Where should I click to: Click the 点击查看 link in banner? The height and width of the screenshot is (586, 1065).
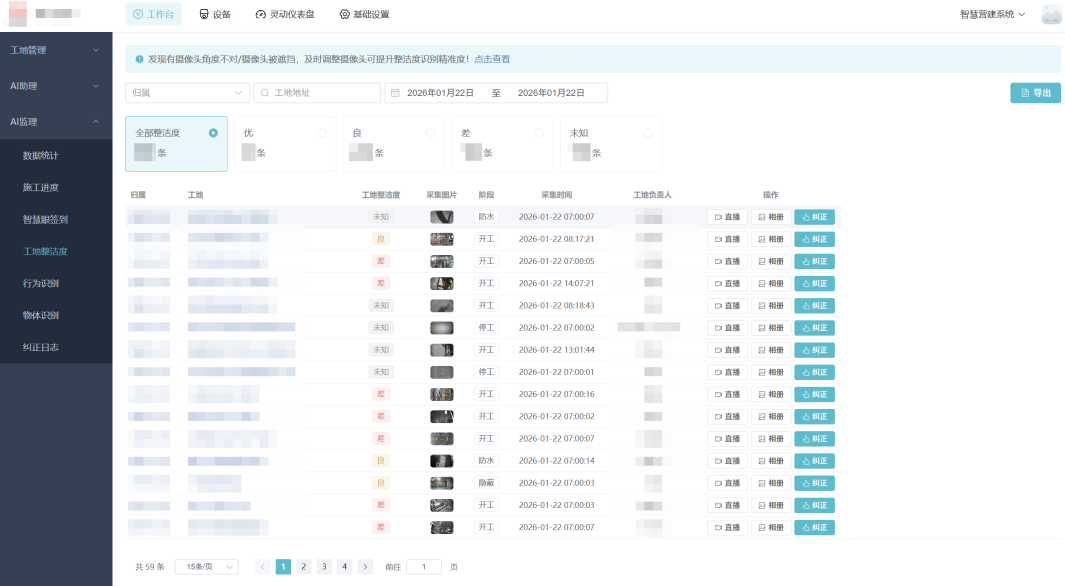(492, 59)
